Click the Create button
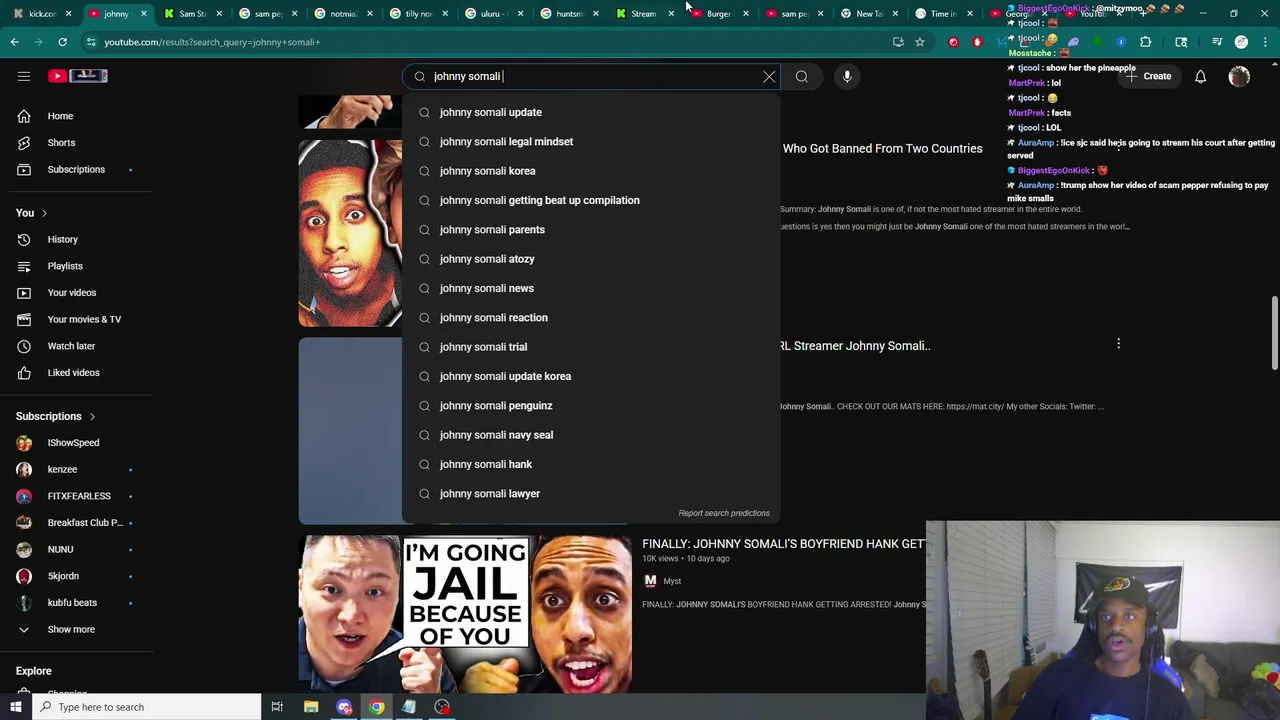Image resolution: width=1280 pixels, height=720 pixels. tap(1147, 76)
